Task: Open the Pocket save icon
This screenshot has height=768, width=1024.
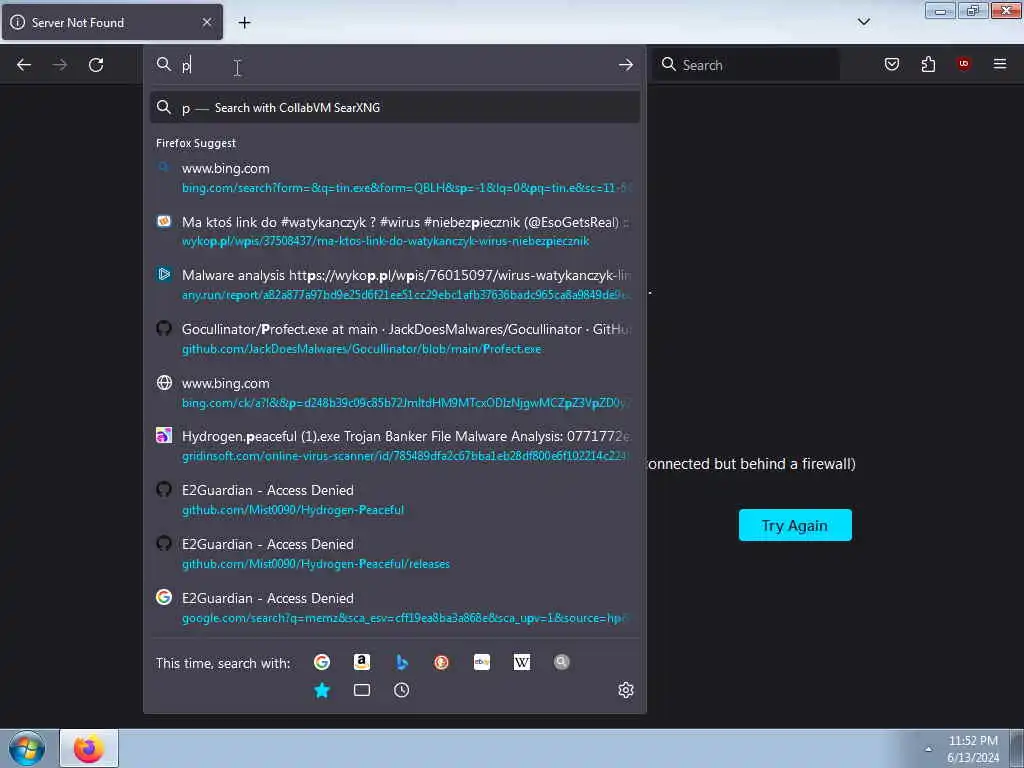Action: 892,64
